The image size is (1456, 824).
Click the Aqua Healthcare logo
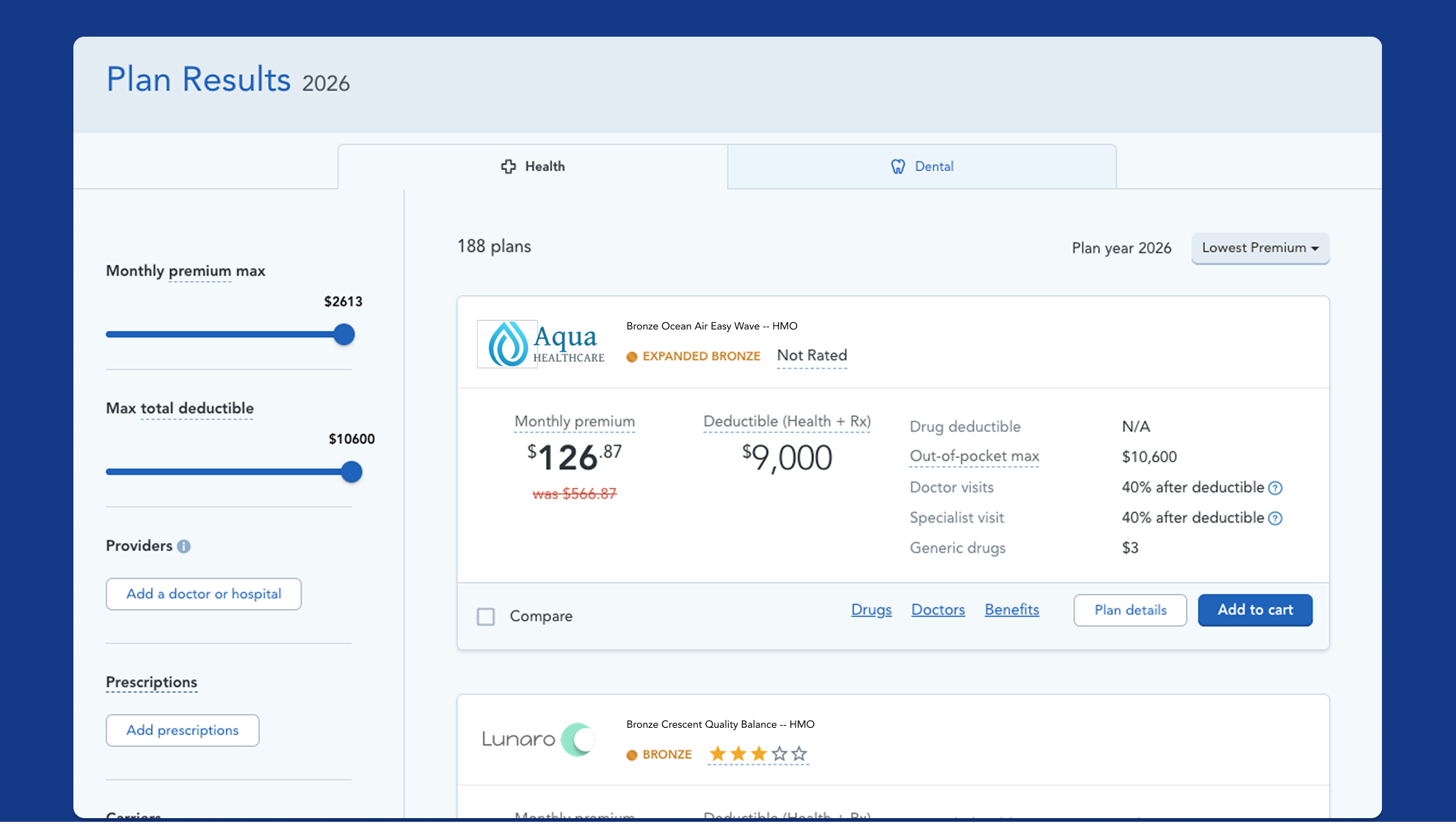[x=541, y=344]
